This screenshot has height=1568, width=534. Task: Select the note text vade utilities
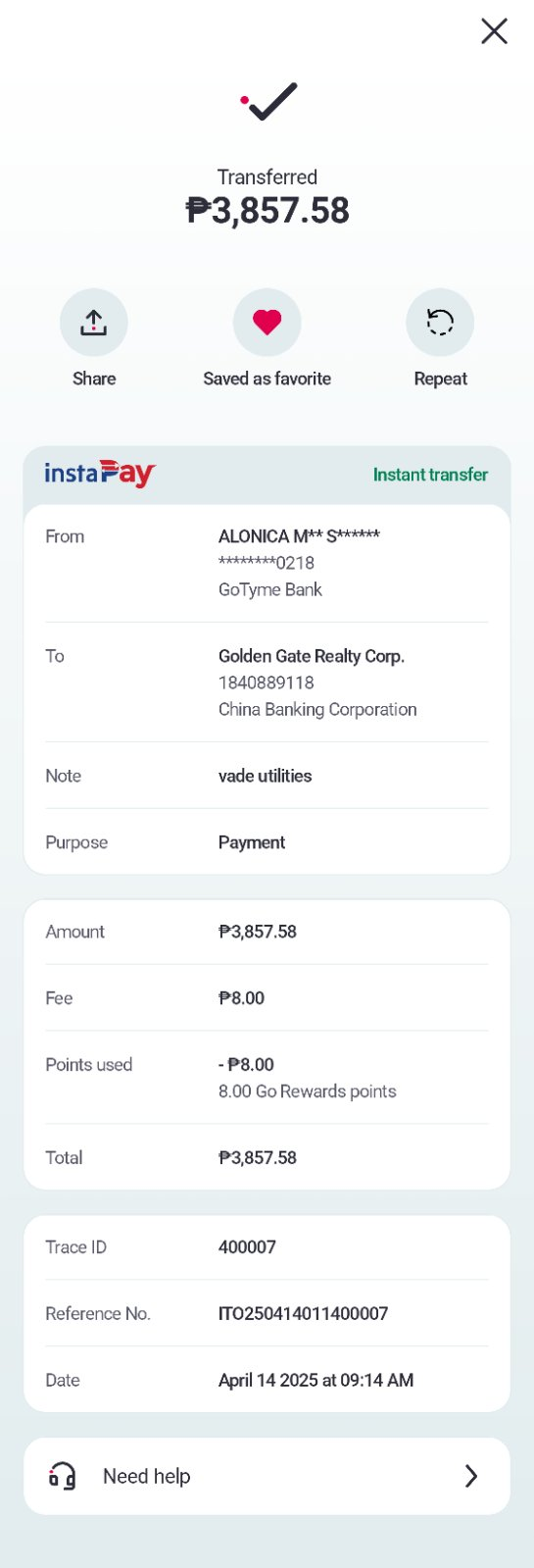(265, 776)
